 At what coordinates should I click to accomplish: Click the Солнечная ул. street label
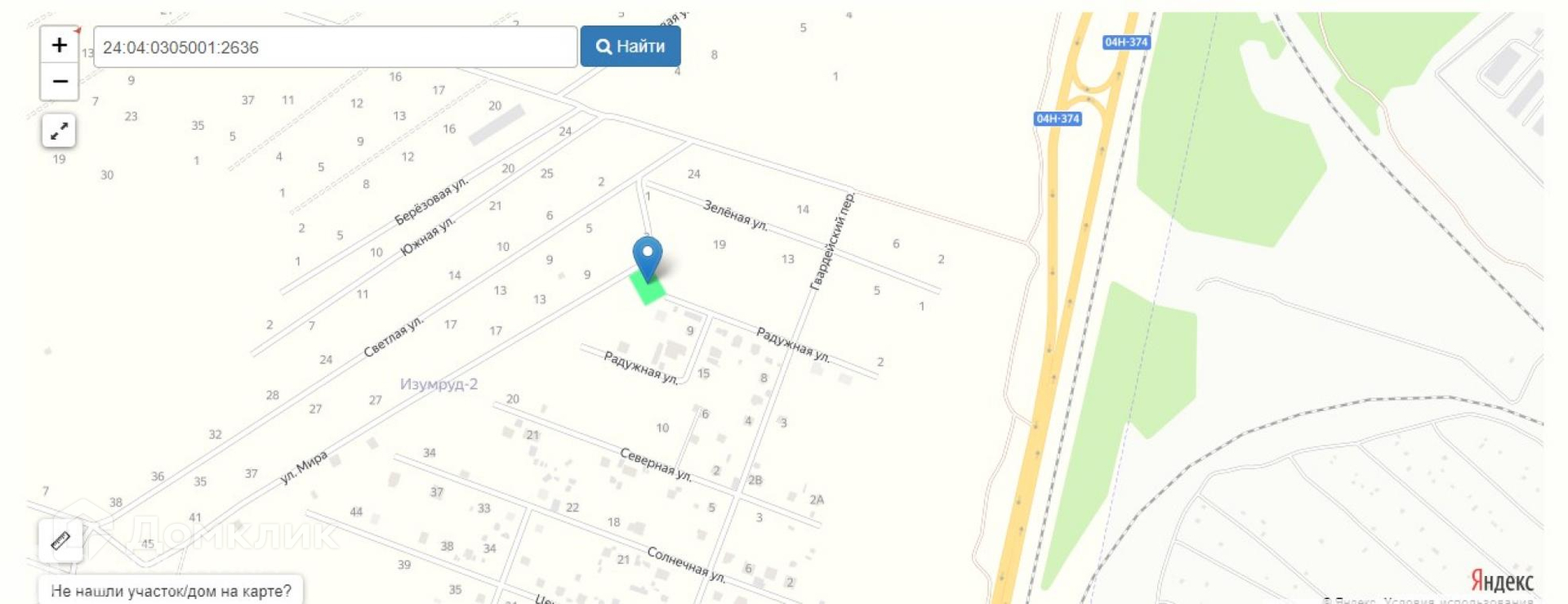point(686,565)
